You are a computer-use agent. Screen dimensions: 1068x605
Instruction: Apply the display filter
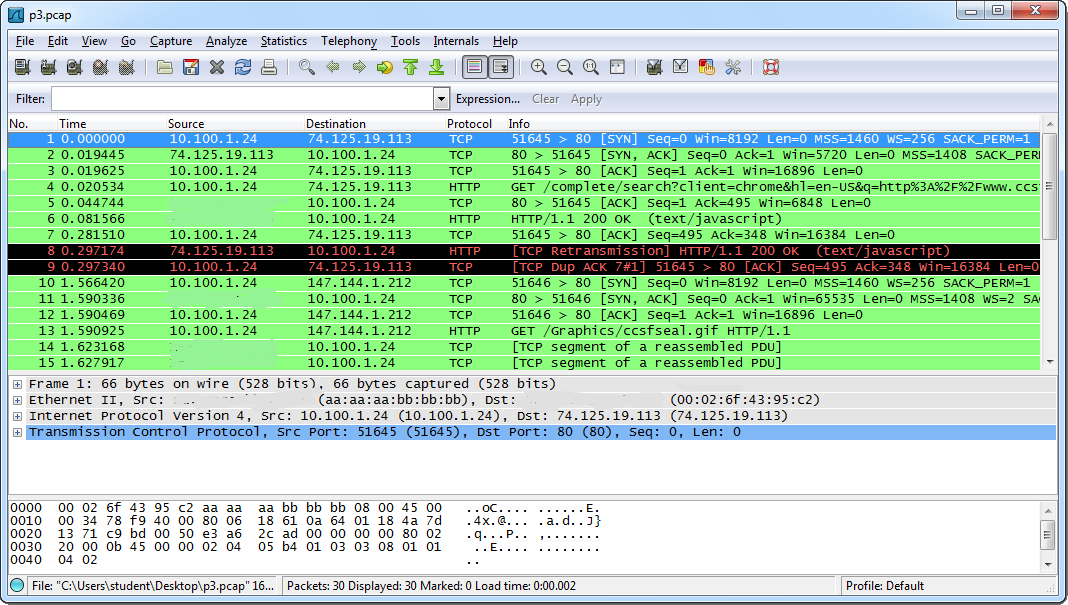click(x=586, y=99)
